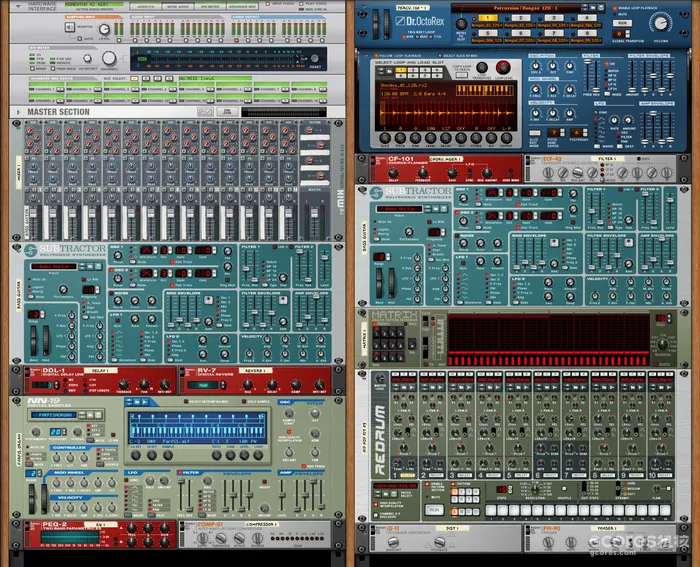Click the Sampling Input monitor speaker icon
Image resolution: width=700 pixels, height=567 pixels.
click(70, 28)
